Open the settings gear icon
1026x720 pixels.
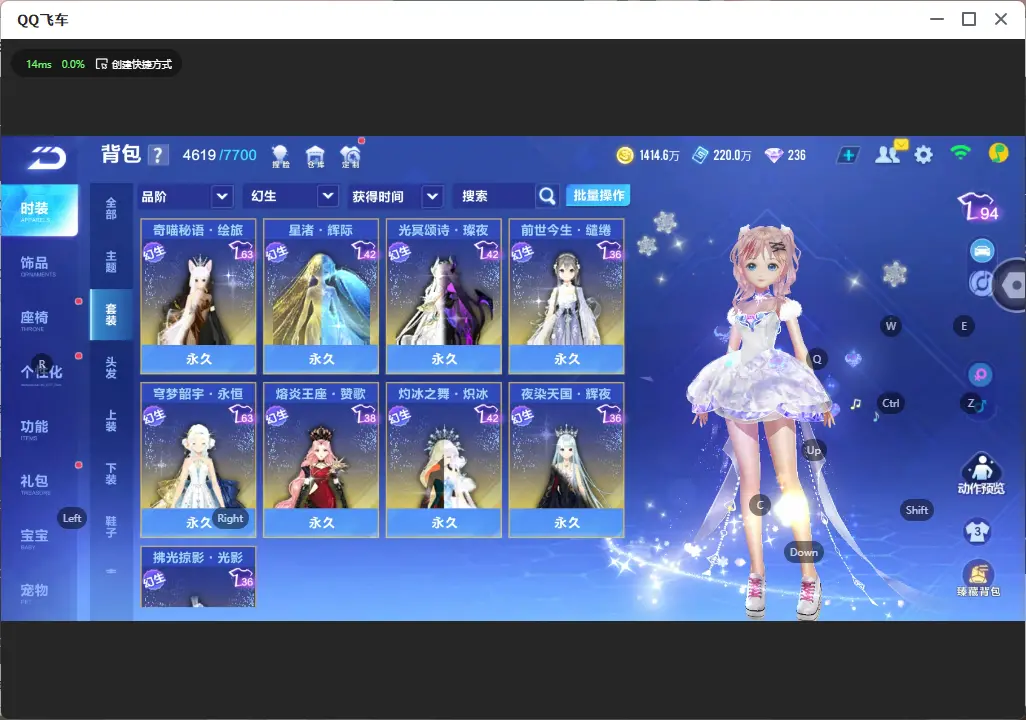[923, 155]
